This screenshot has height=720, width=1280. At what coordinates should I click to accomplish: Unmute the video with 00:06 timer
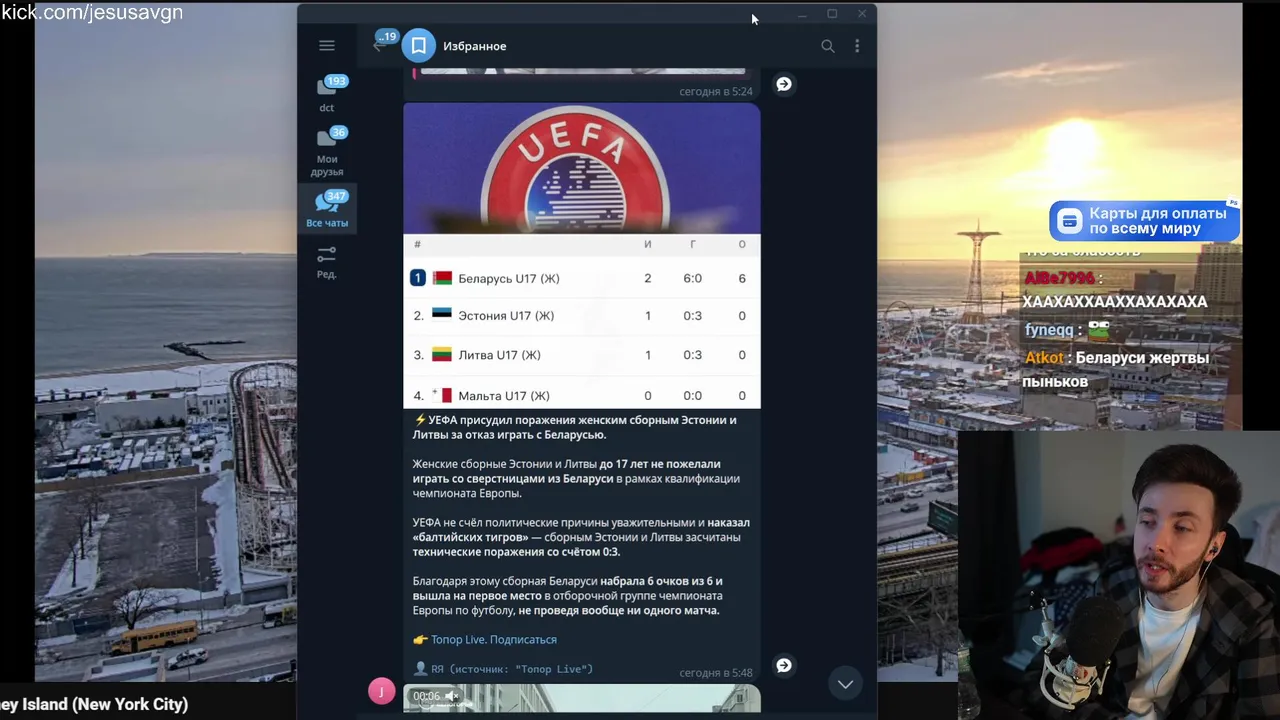point(452,696)
